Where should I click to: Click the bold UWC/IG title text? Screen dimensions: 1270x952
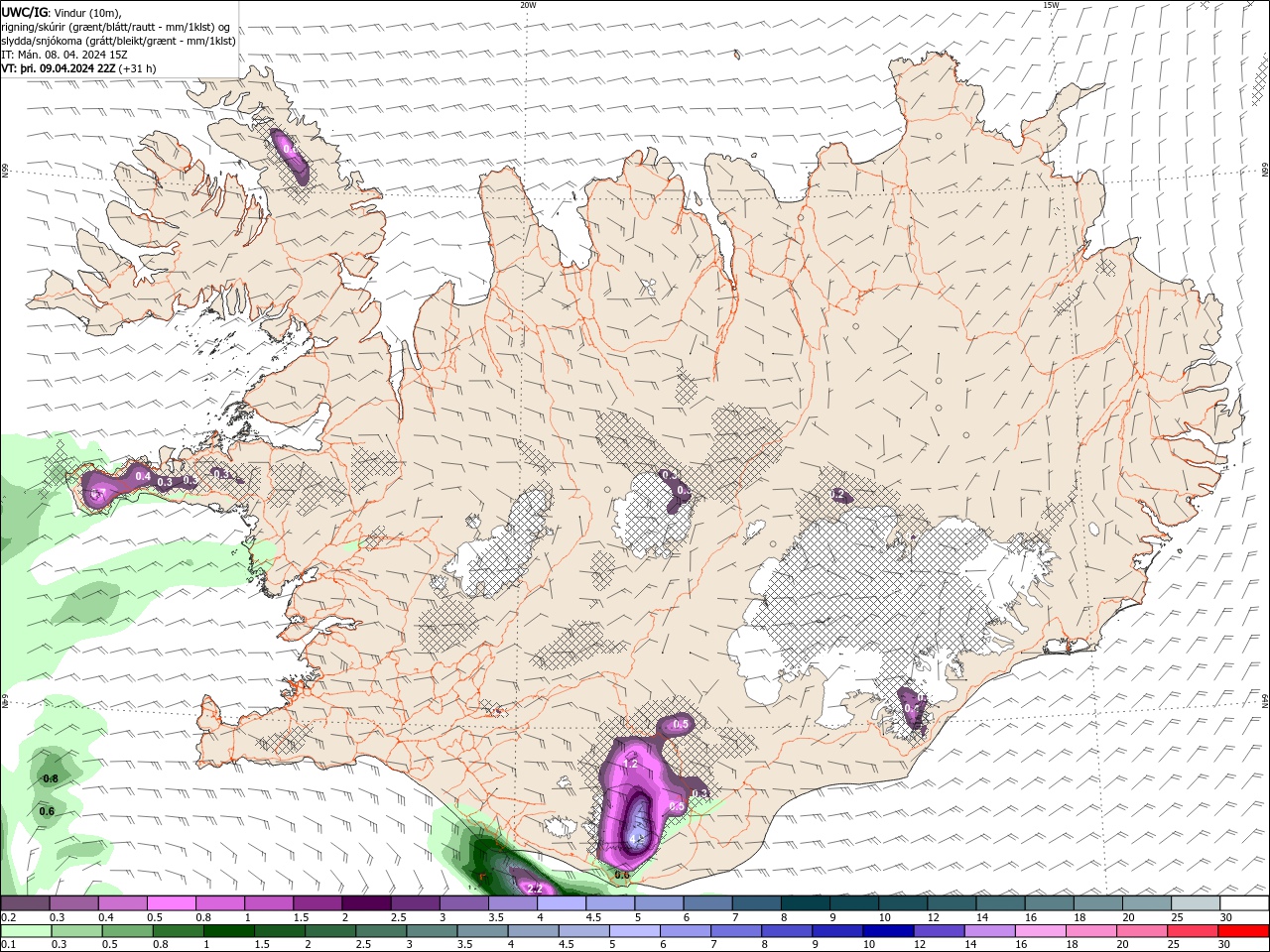pyautogui.click(x=25, y=12)
